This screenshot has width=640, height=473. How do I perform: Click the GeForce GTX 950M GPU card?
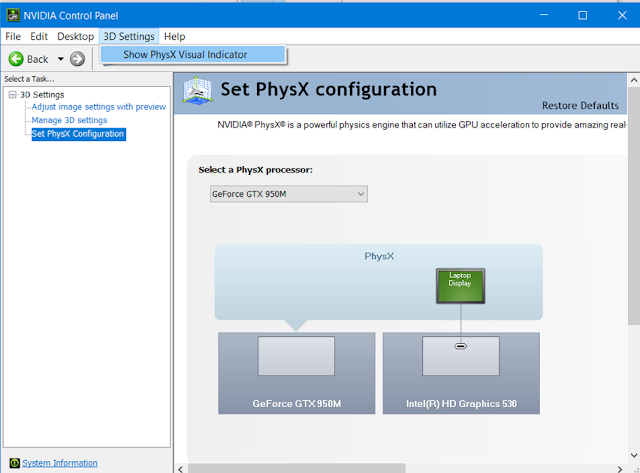(x=296, y=373)
